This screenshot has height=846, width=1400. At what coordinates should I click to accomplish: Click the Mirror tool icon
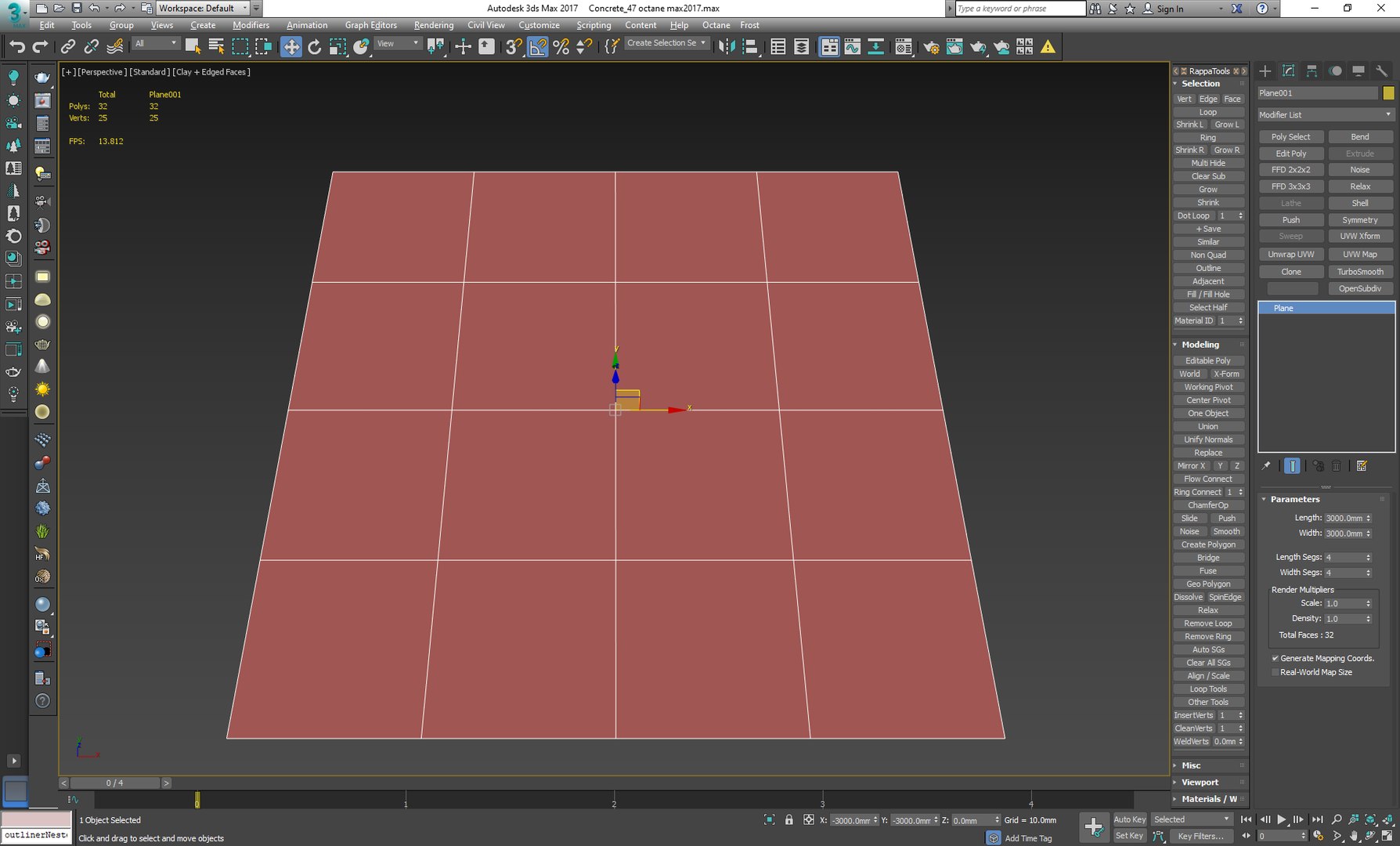[x=727, y=47]
